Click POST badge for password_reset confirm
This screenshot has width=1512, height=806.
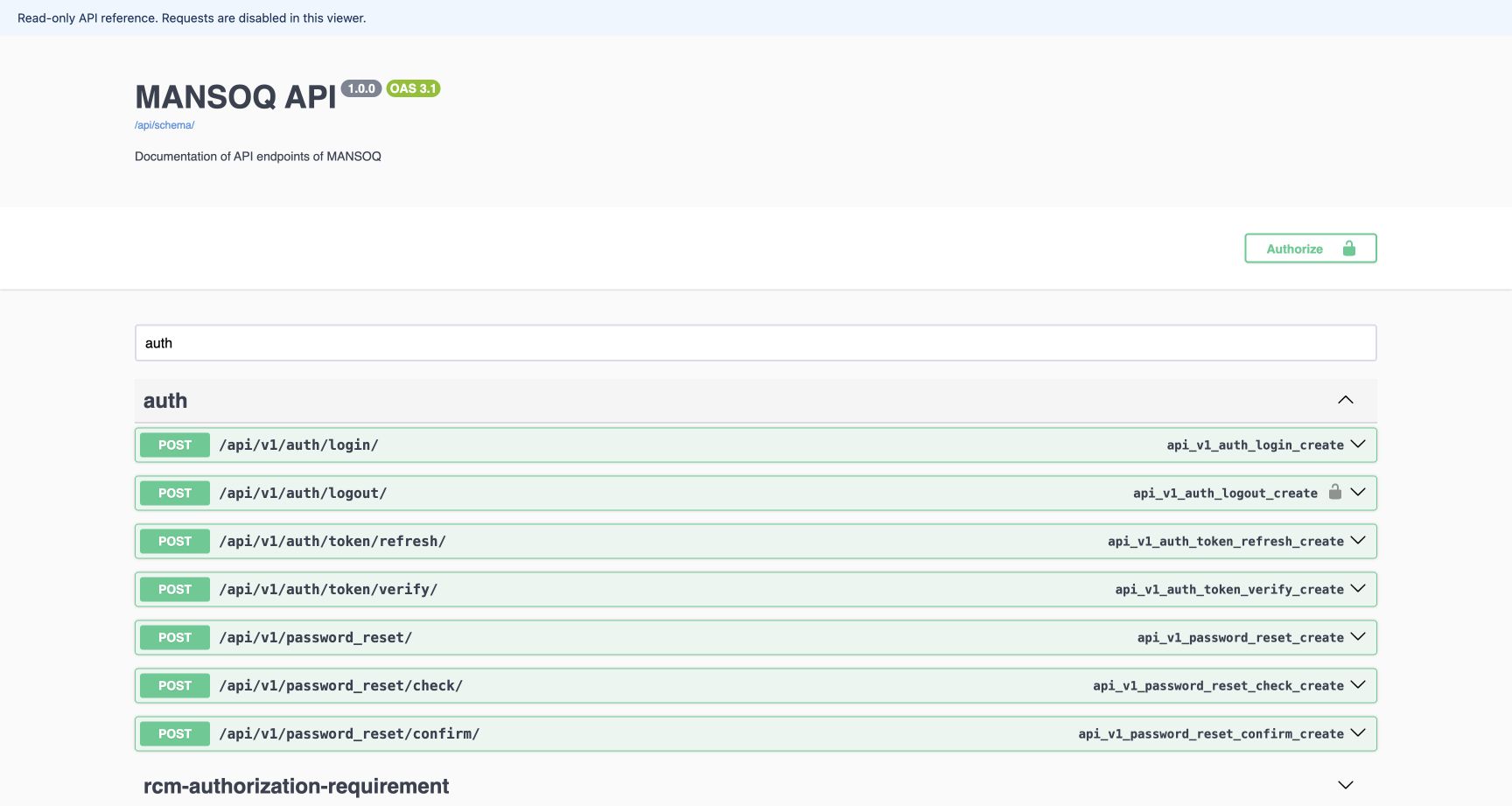(x=175, y=733)
